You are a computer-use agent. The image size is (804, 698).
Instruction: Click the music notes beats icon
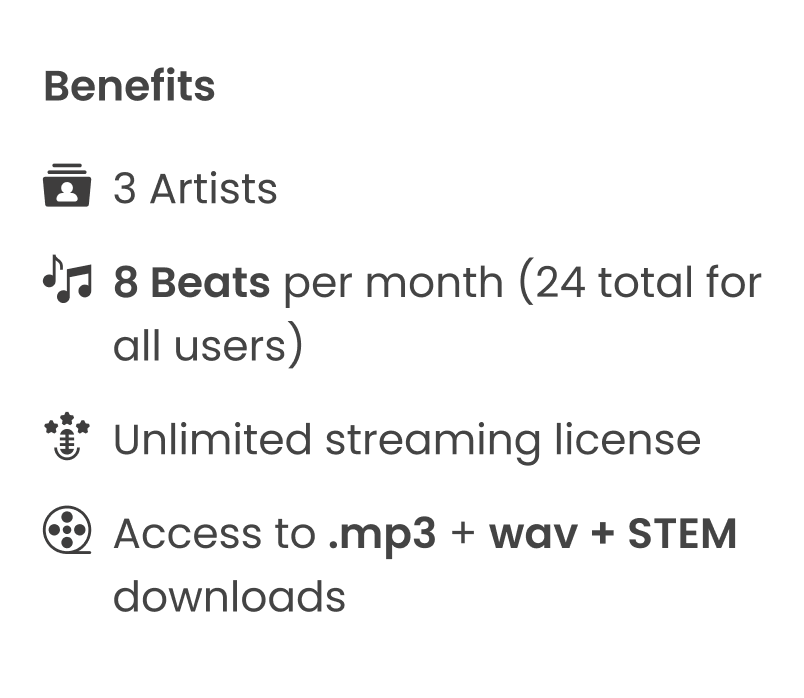pos(67,281)
